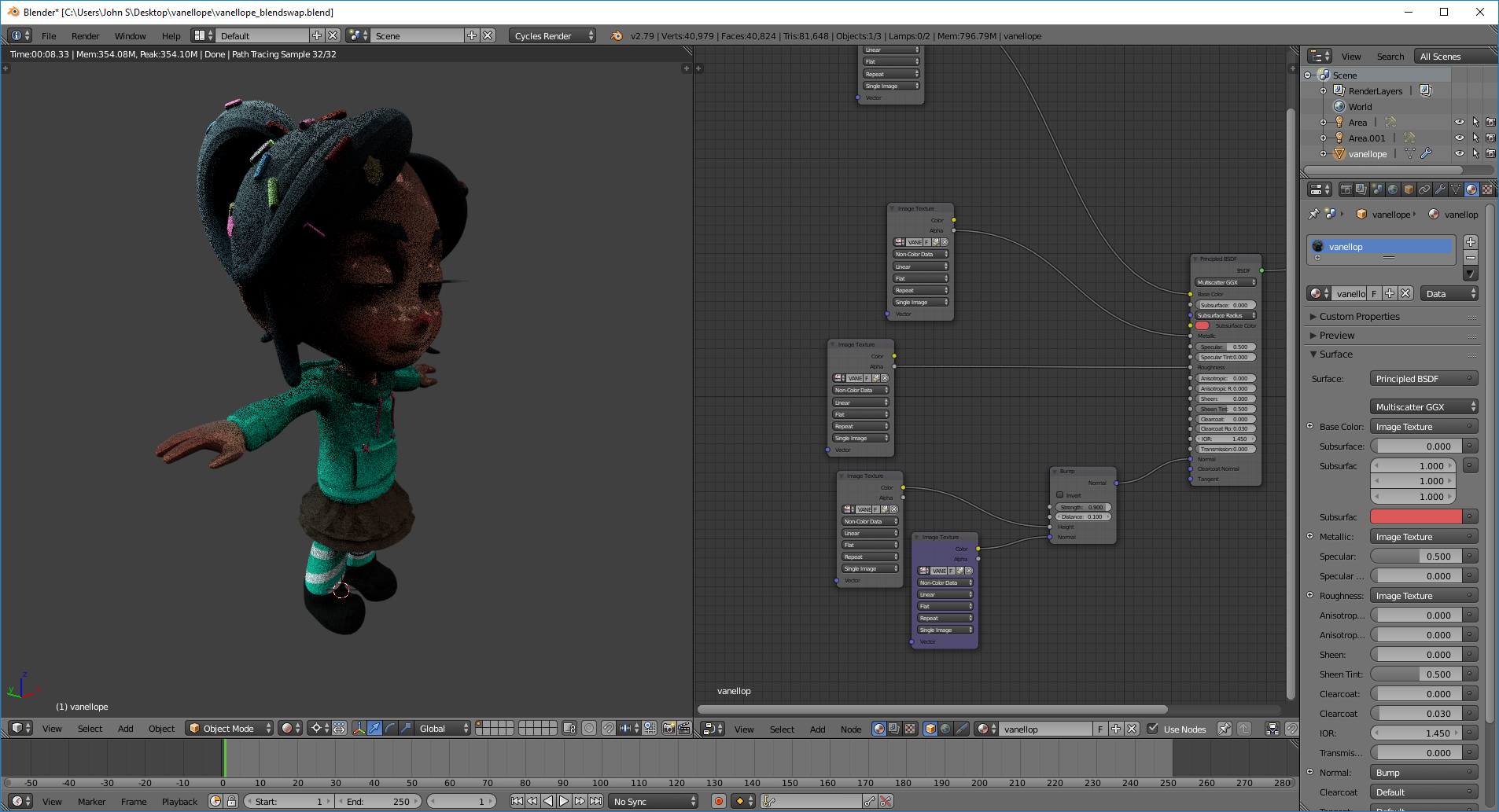Play the animation forward
1499x812 pixels.
(x=564, y=802)
